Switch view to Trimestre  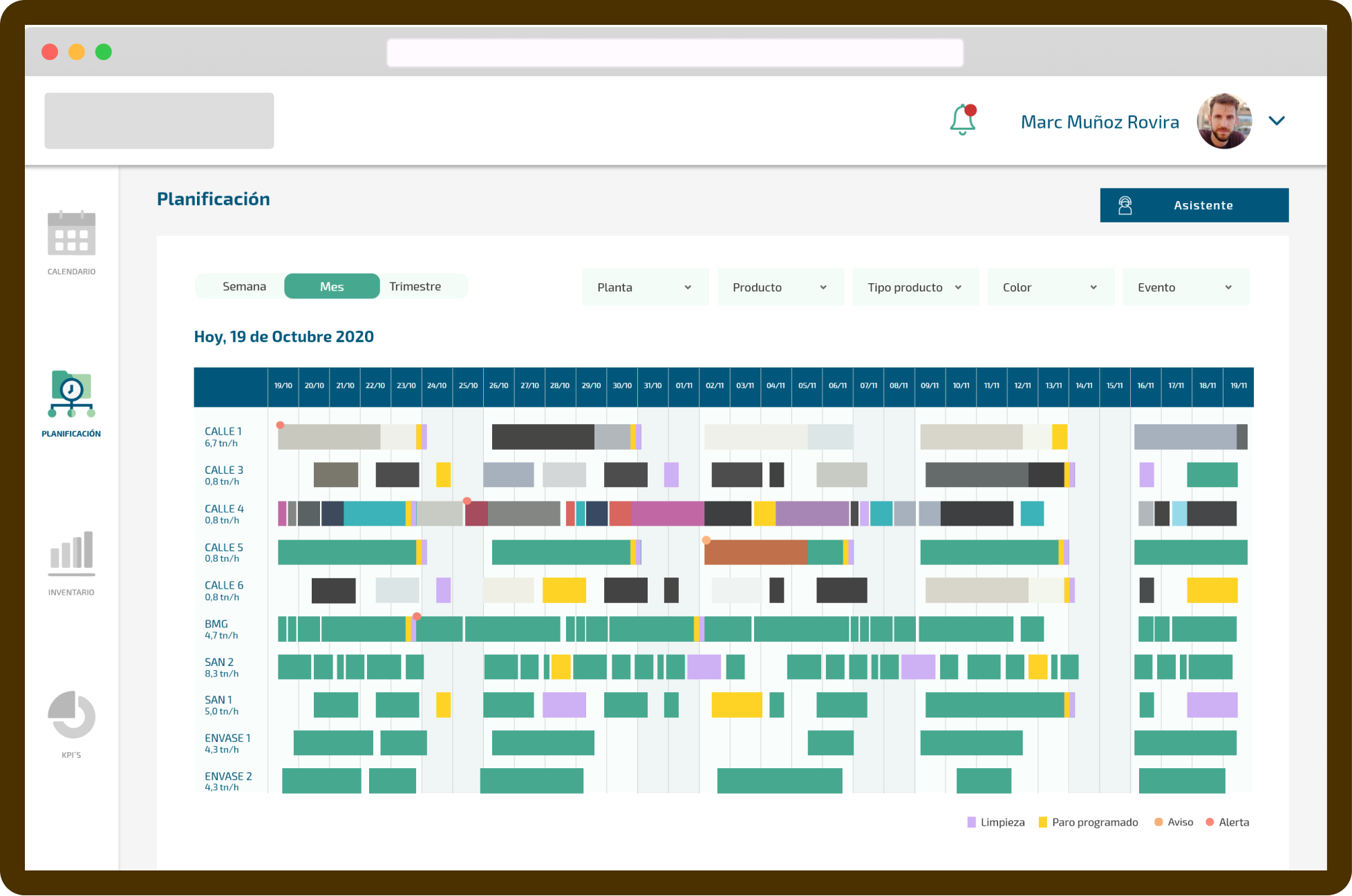coord(415,287)
